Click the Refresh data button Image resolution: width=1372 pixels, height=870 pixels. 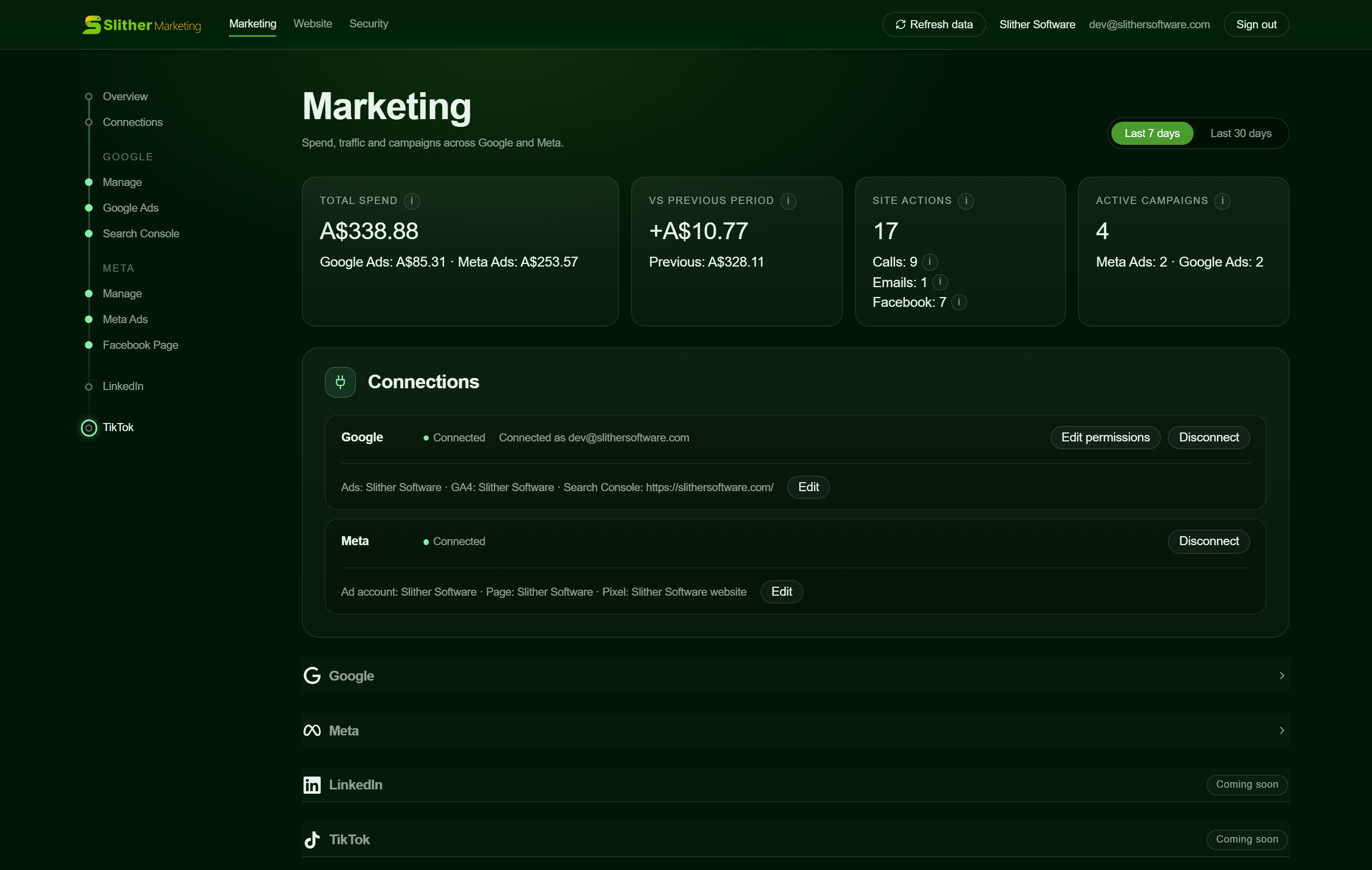[934, 24]
